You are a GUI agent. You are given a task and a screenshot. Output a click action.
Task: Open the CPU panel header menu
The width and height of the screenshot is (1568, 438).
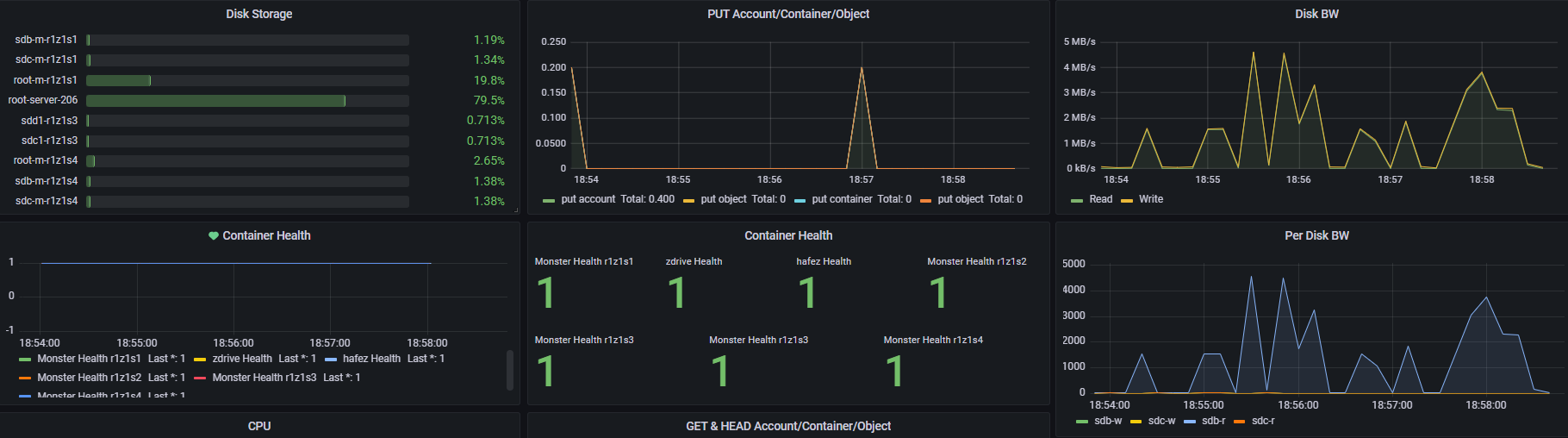[x=258, y=426]
